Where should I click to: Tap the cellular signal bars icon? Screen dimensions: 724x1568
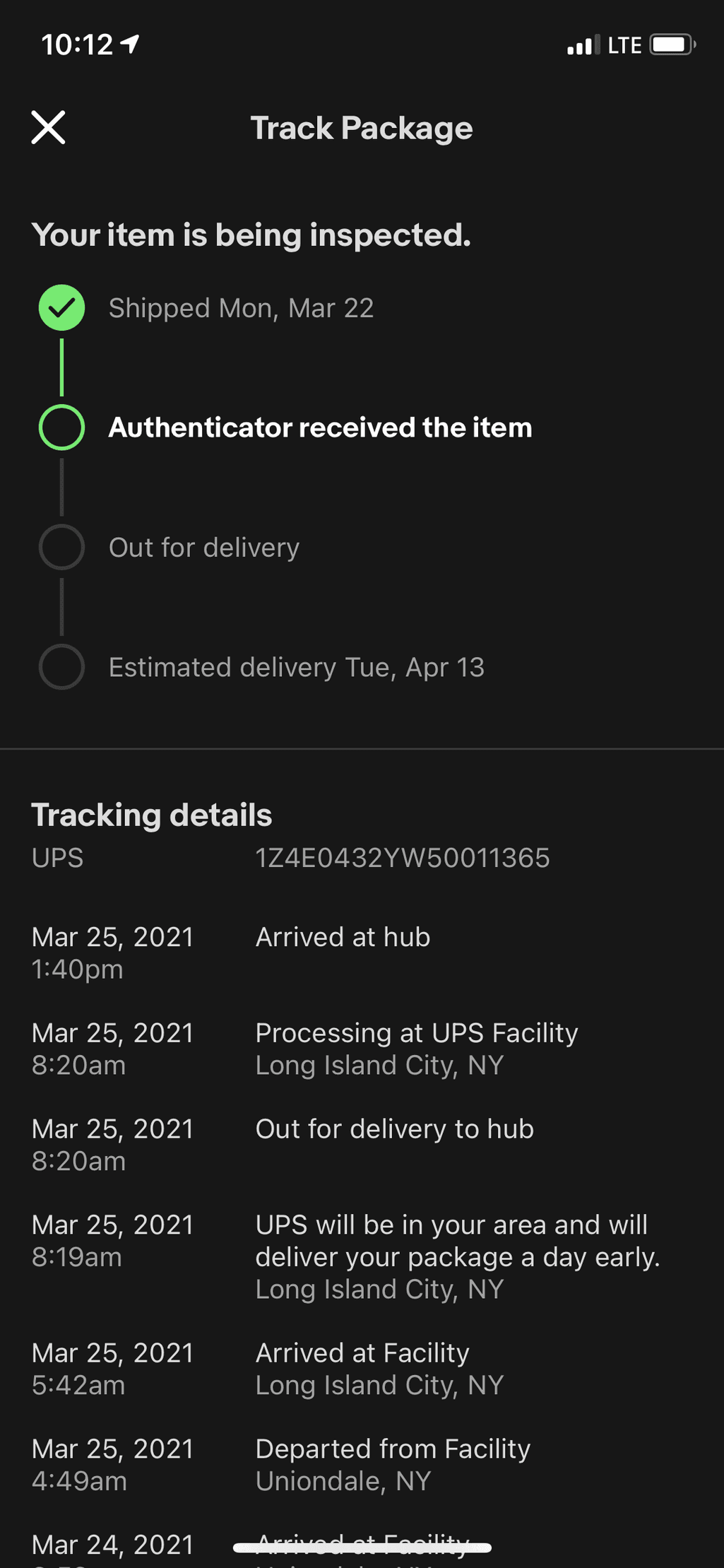(583, 45)
